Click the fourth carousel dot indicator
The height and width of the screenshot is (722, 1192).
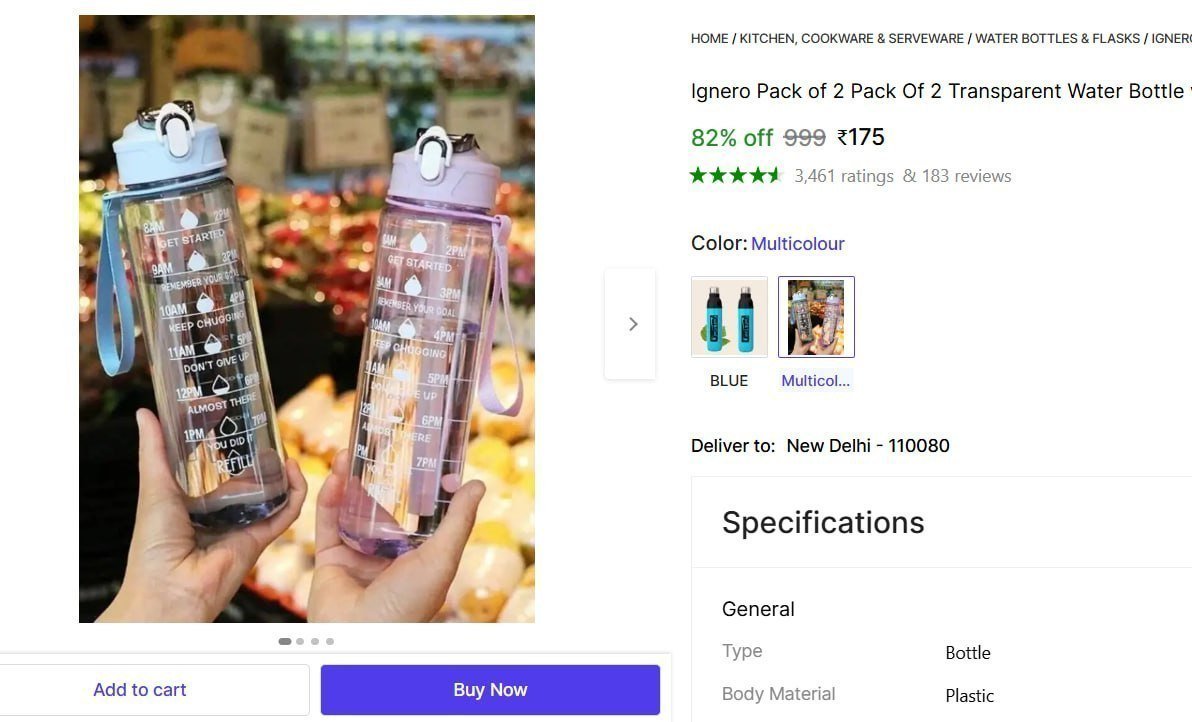tap(330, 641)
